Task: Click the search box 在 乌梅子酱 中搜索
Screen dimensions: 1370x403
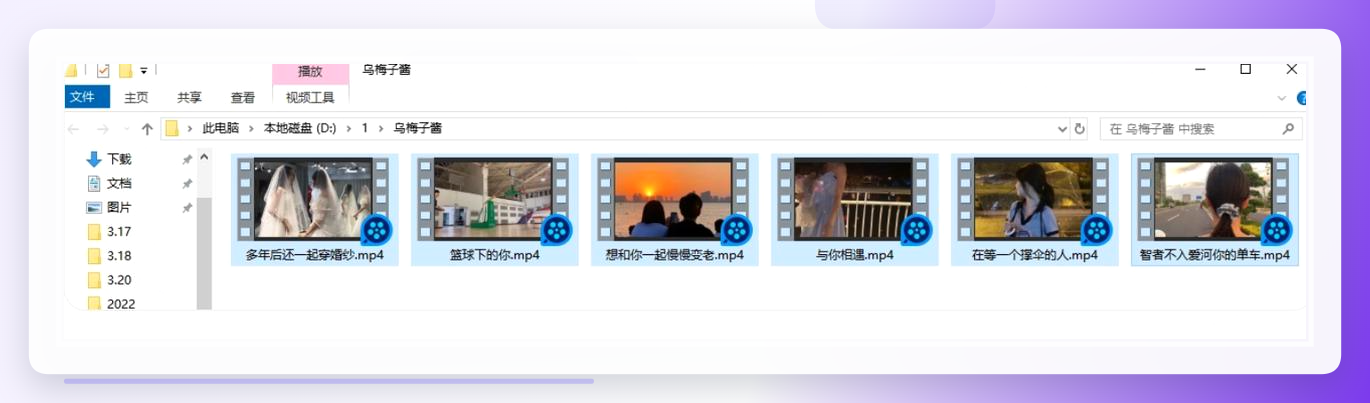Action: click(1201, 129)
